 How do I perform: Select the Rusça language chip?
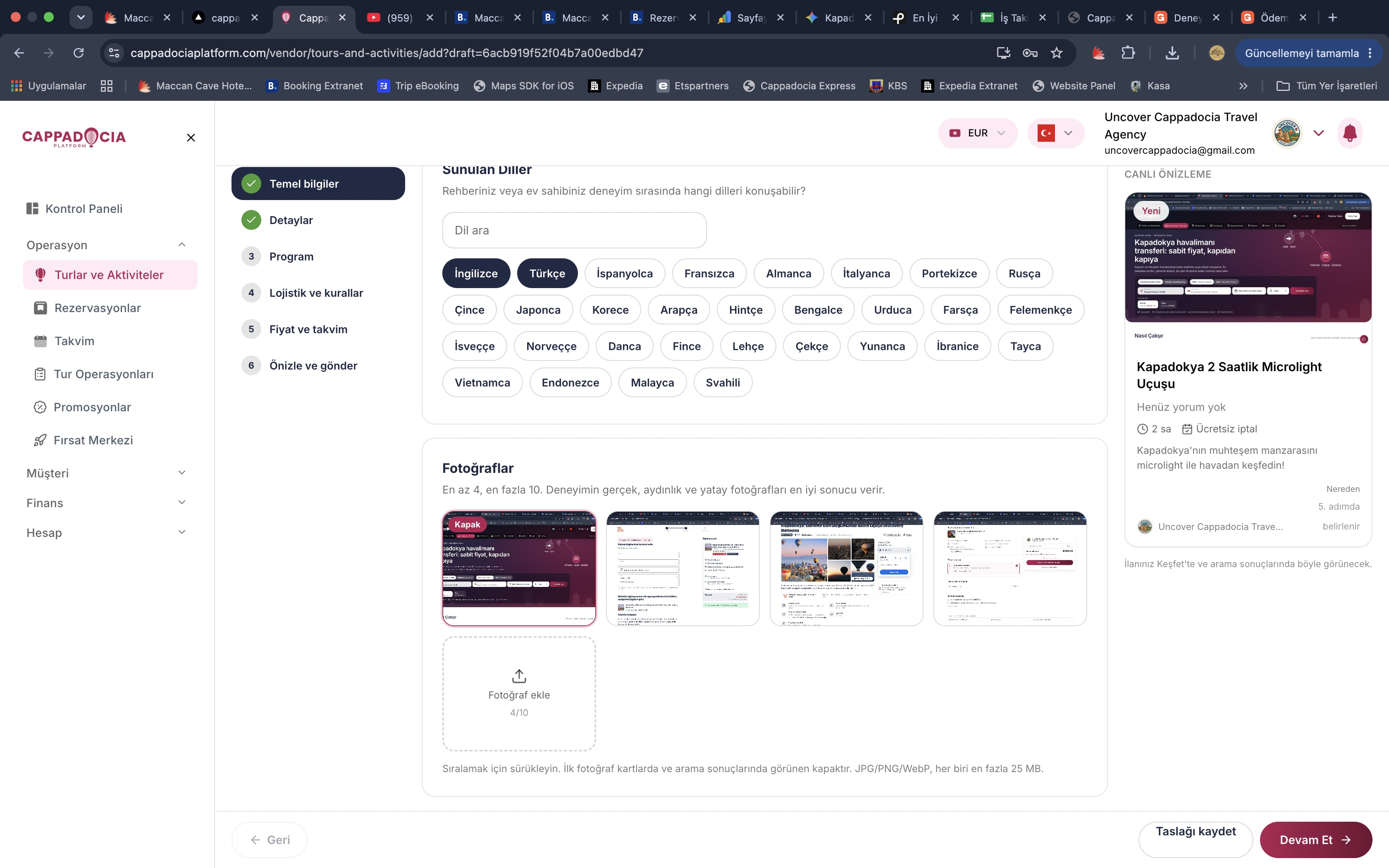click(1024, 273)
